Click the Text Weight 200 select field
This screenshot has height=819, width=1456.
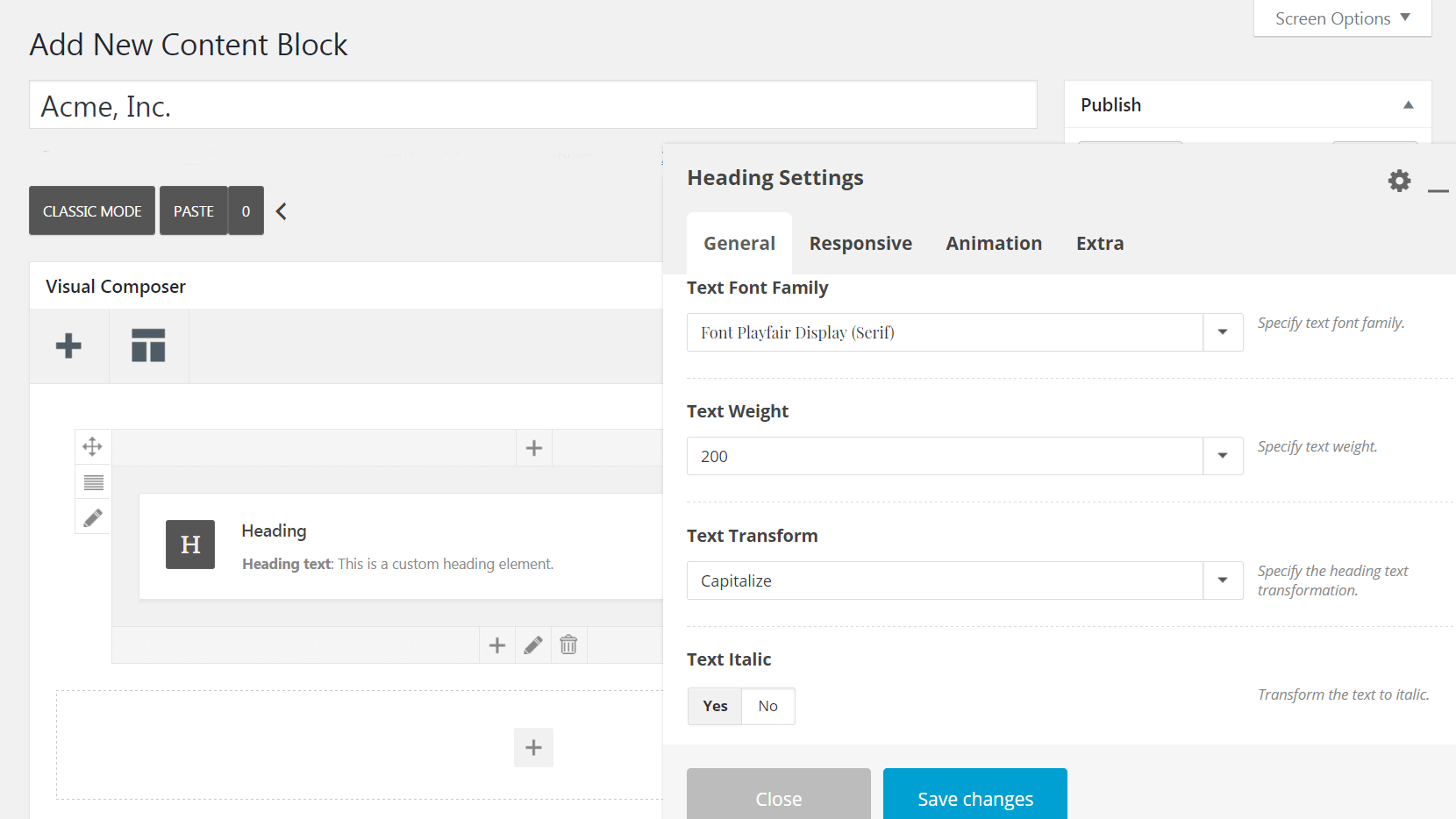[x=965, y=456]
